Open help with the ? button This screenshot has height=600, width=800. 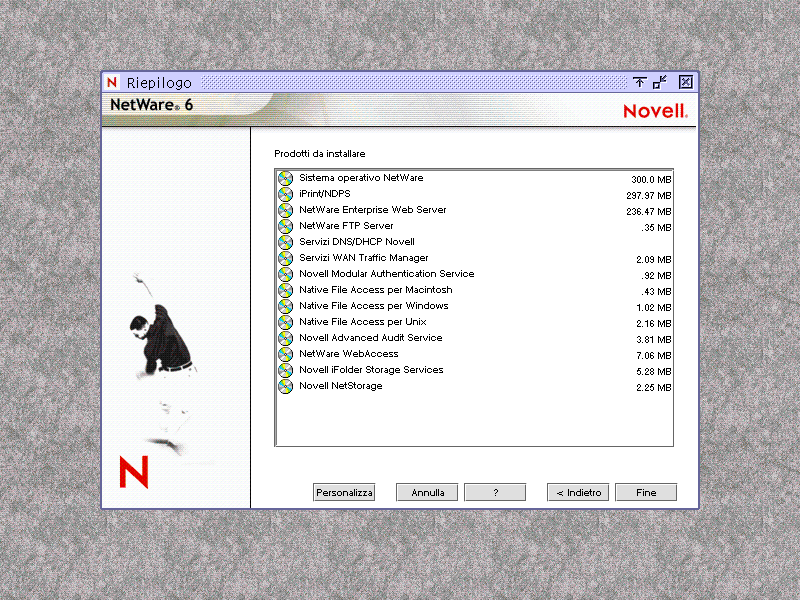pos(495,492)
